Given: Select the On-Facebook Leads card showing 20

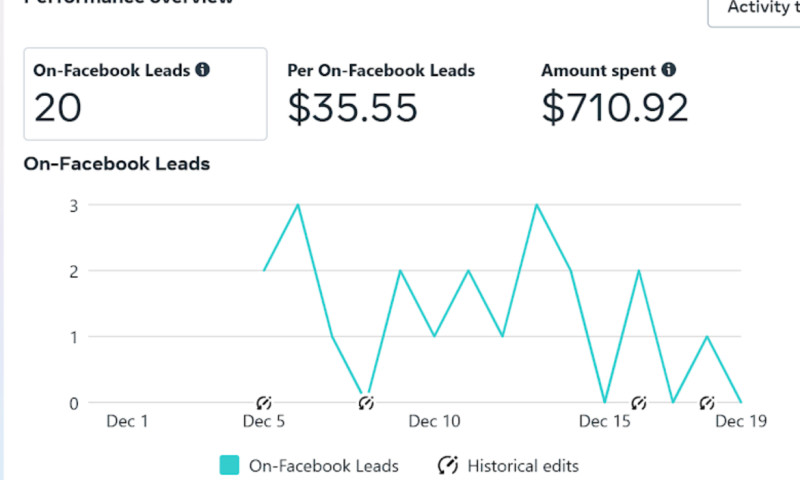Looking at the screenshot, I should pos(145,93).
